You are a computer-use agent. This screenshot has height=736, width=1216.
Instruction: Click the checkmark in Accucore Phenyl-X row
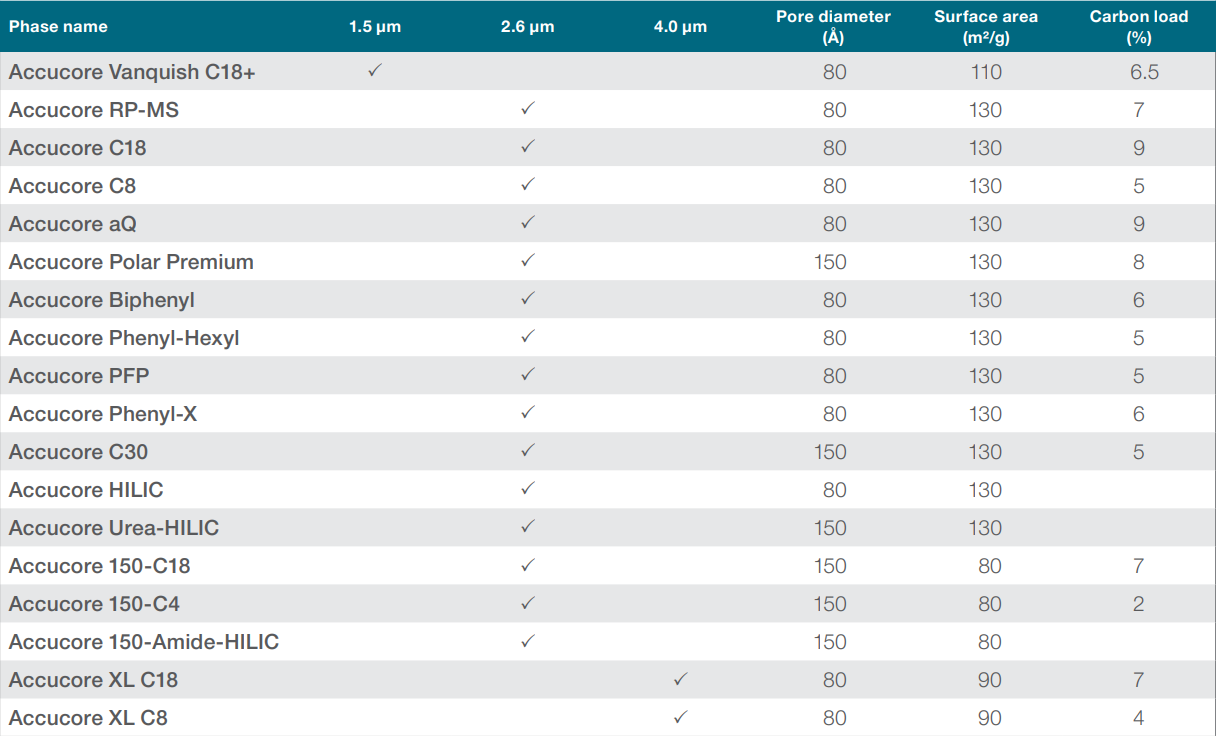pyautogui.click(x=528, y=413)
